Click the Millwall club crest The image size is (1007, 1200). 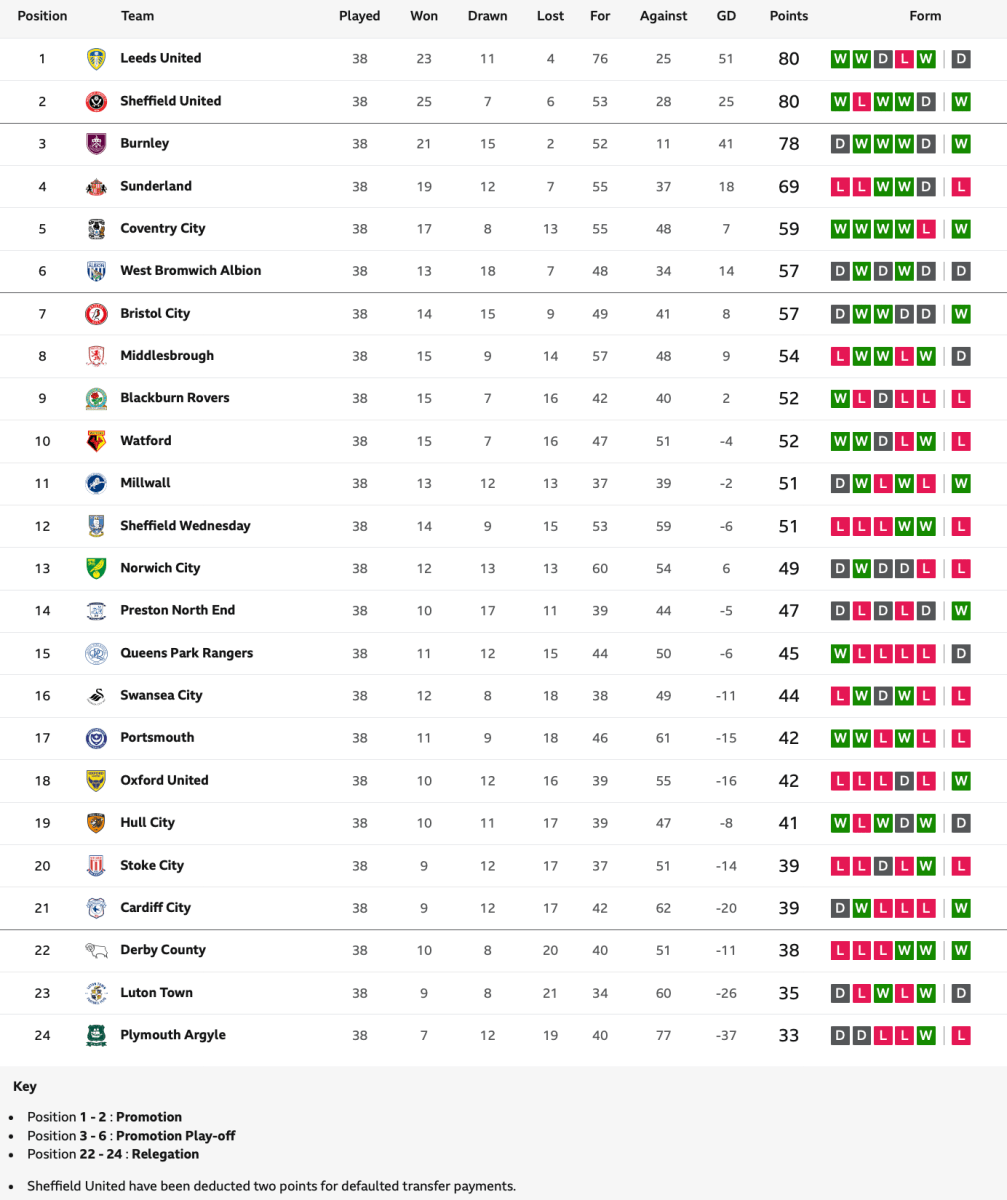(x=96, y=483)
